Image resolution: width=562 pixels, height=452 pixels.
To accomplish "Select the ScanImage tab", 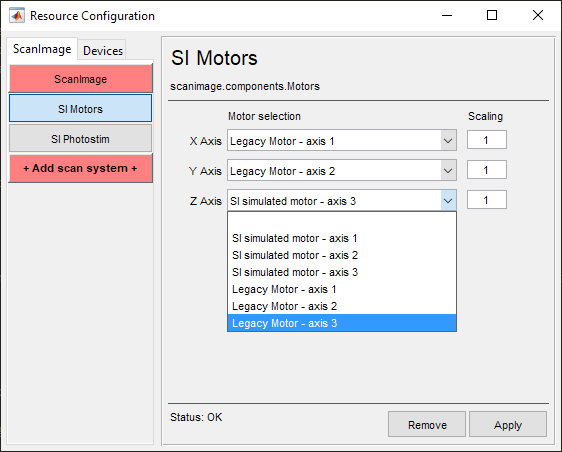I will 42,49.
